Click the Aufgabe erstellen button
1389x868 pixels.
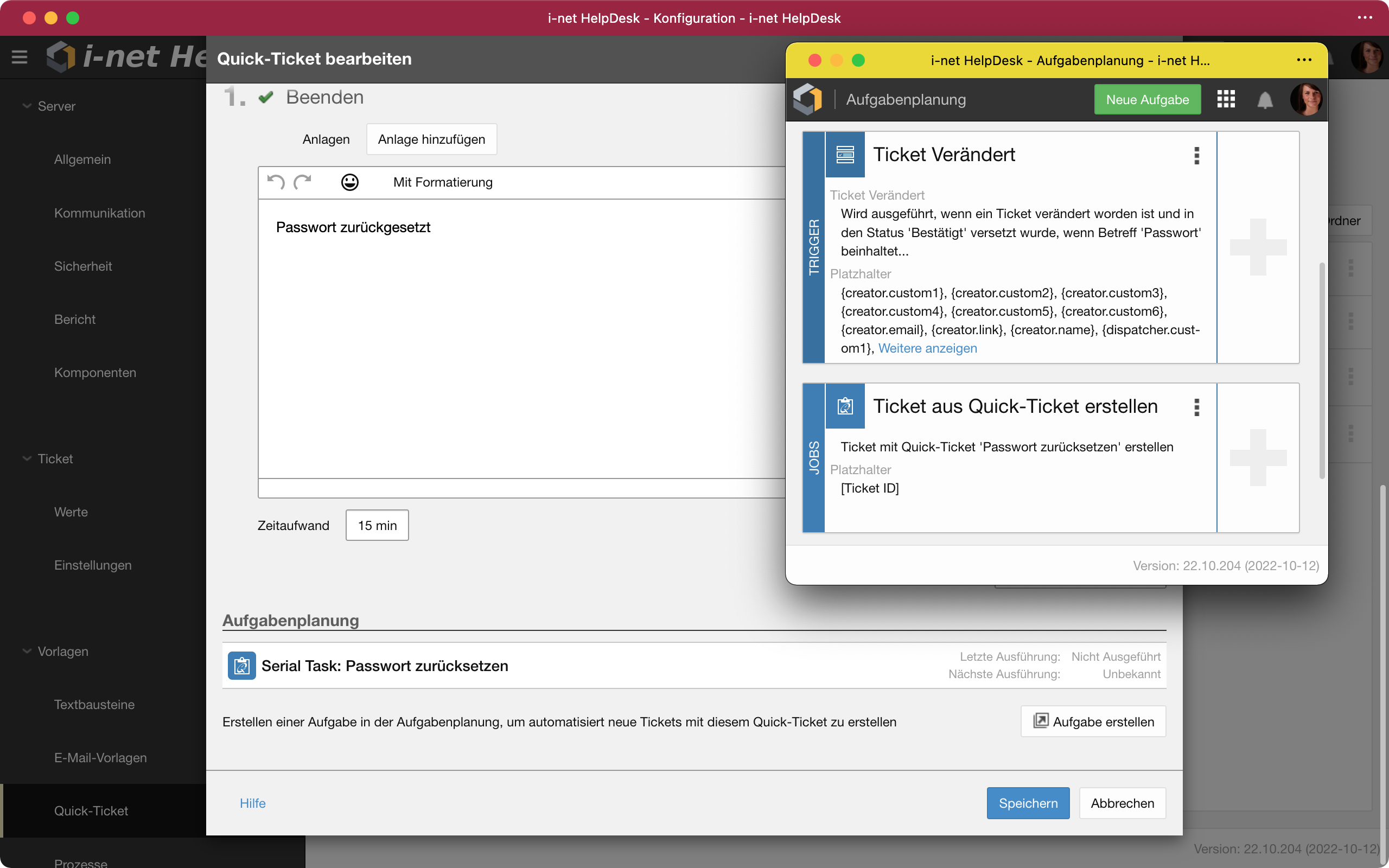[1093, 722]
